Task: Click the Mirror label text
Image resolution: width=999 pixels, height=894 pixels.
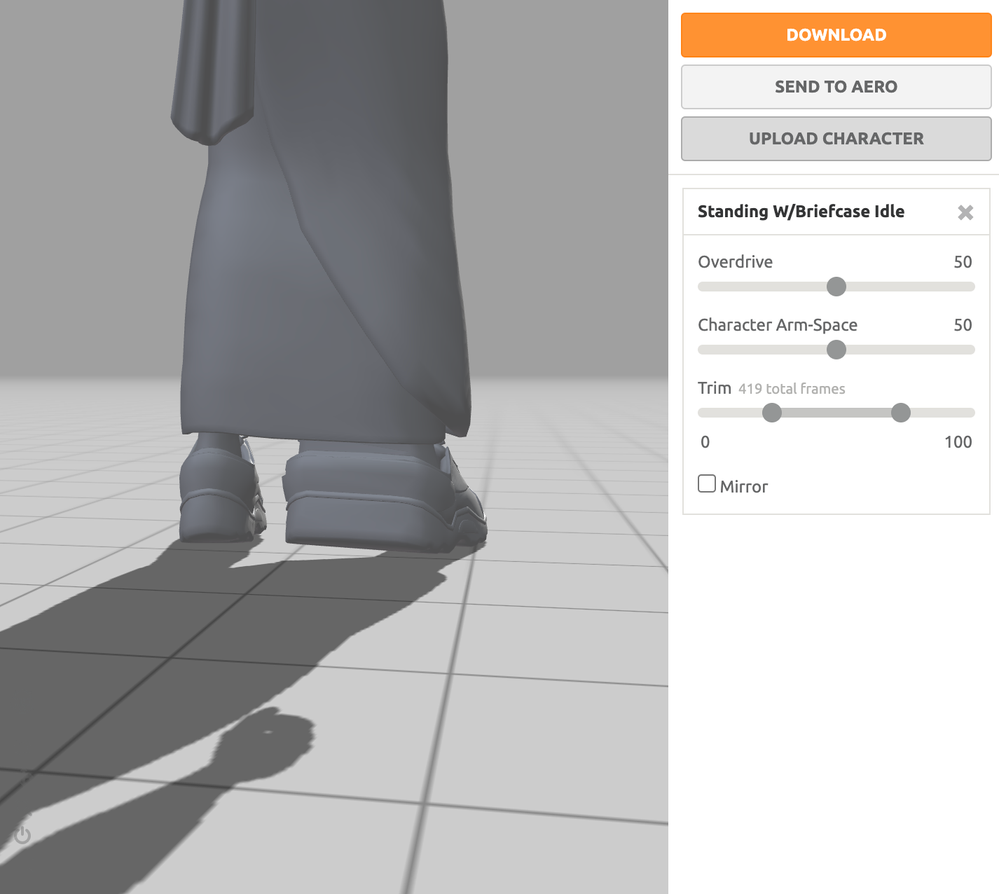Action: 744,487
